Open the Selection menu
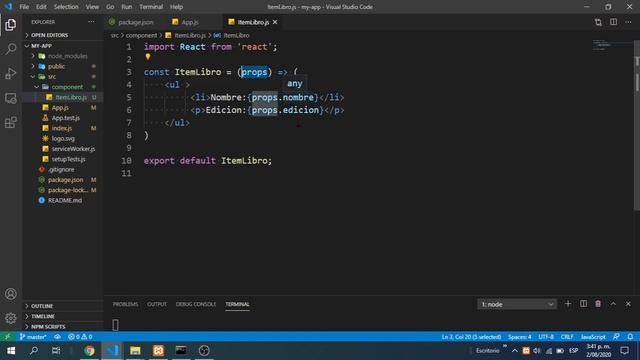This screenshot has height=360, width=640. pos(66,7)
